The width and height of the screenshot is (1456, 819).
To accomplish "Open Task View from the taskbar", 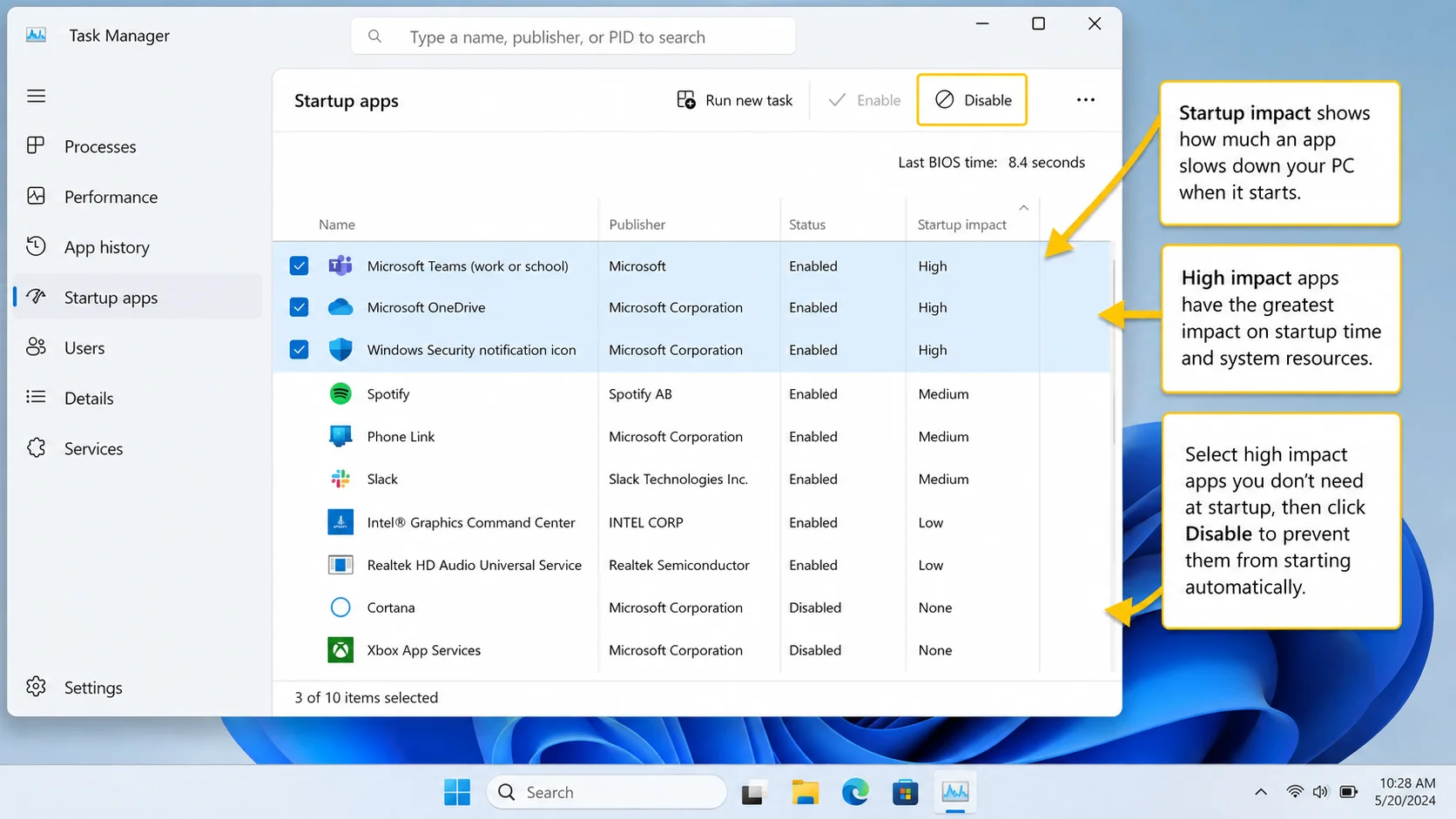I will pyautogui.click(x=752, y=793).
